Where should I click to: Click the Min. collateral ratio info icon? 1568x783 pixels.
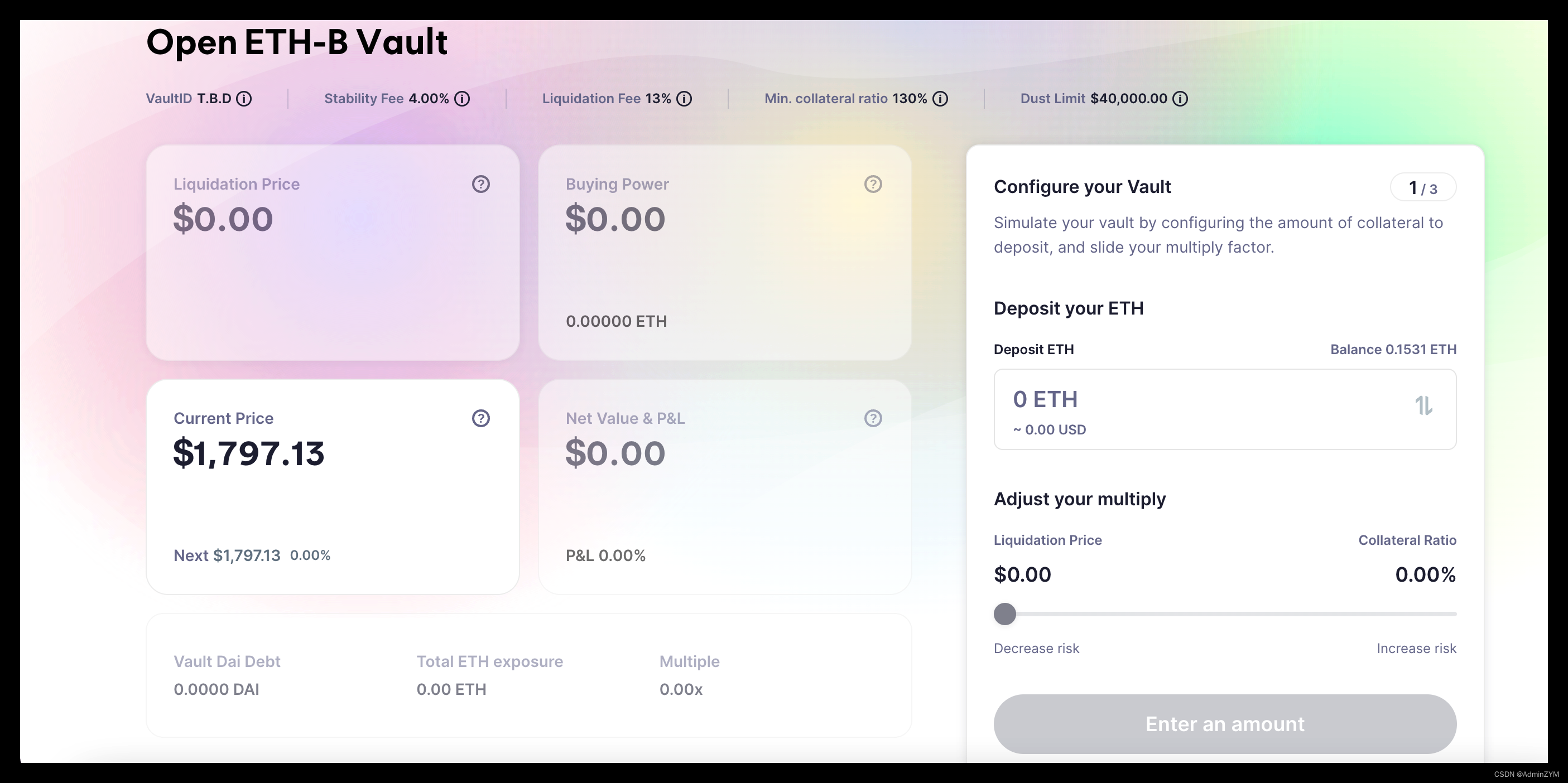coord(940,99)
